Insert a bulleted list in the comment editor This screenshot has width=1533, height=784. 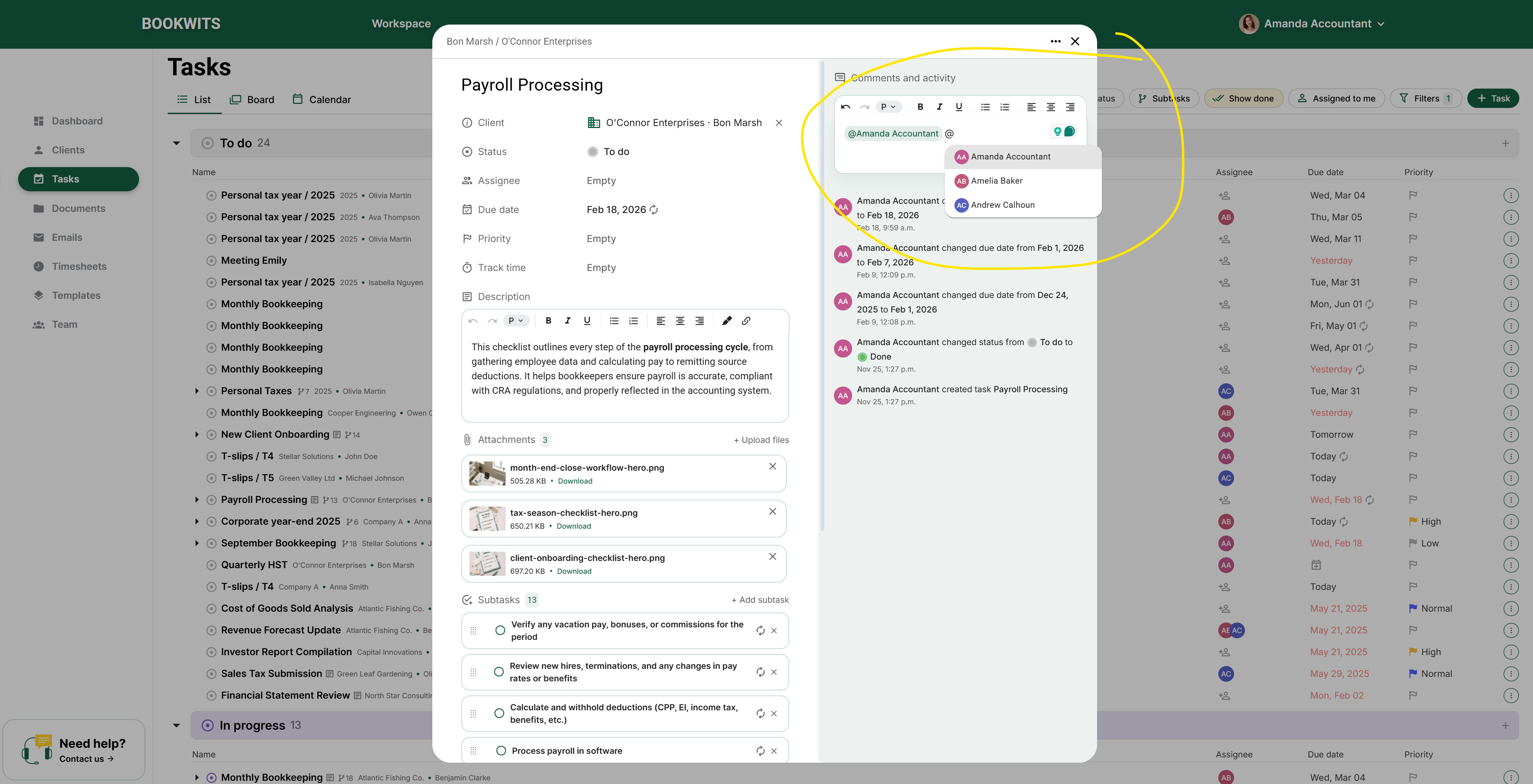pyautogui.click(x=985, y=107)
